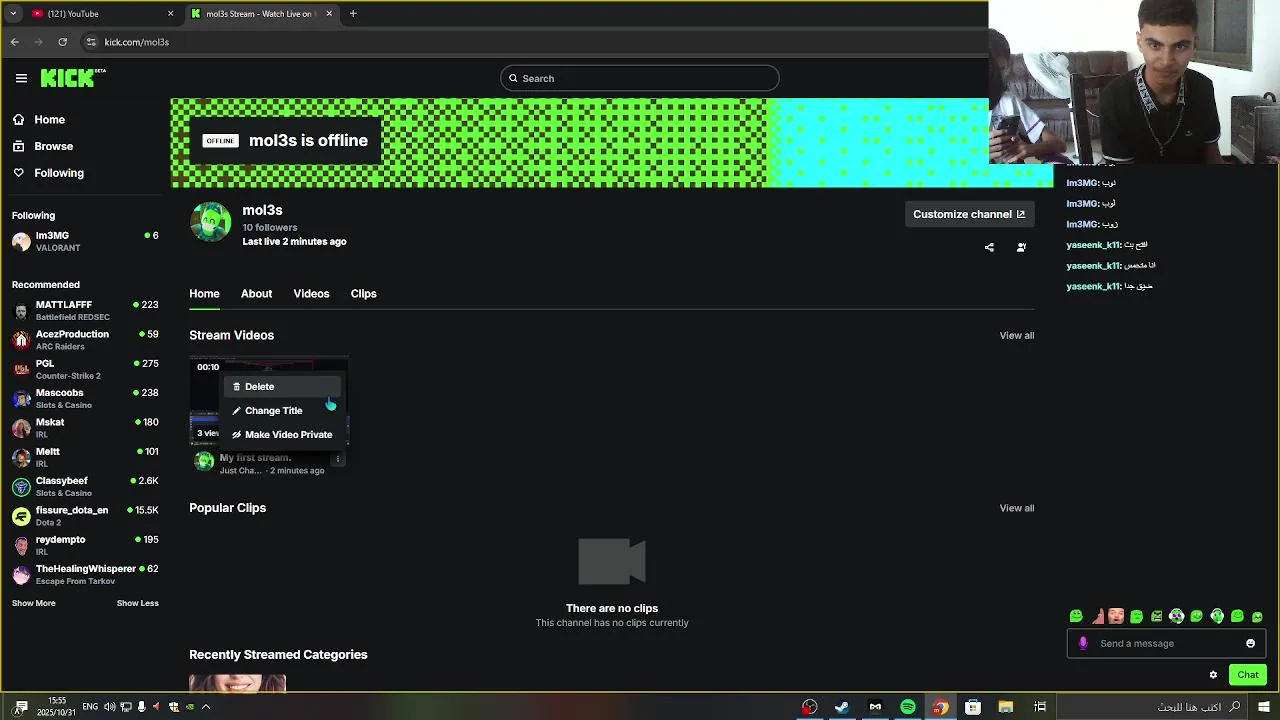
Task: Open TheHealingWhisperer recommended channel
Action: [x=85, y=574]
